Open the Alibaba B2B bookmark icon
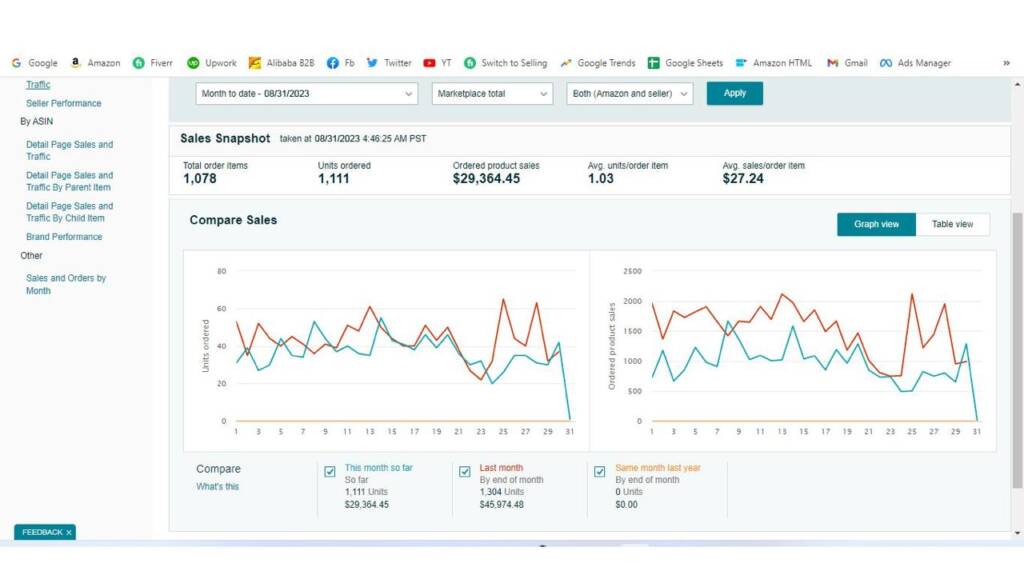 (x=255, y=63)
